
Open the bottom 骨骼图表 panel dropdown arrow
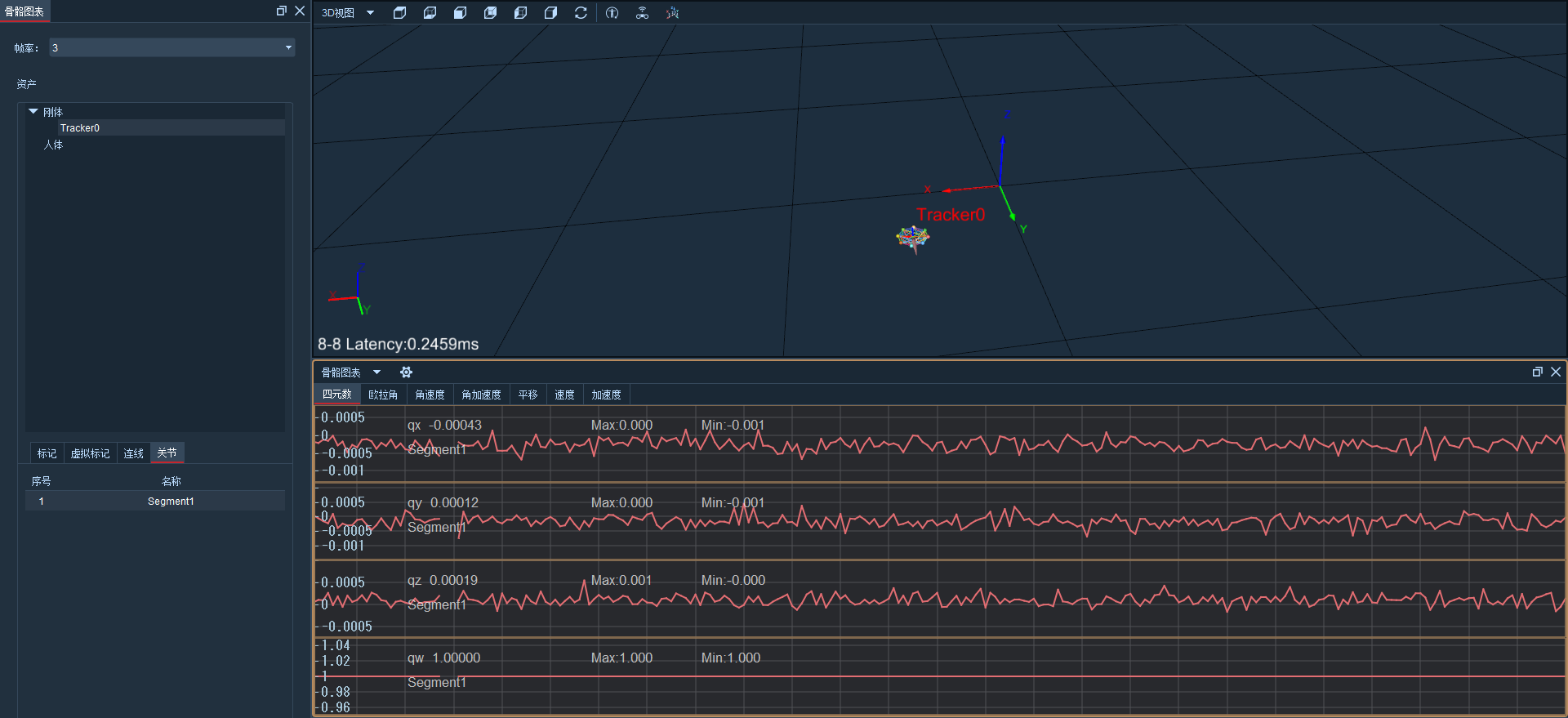point(376,372)
